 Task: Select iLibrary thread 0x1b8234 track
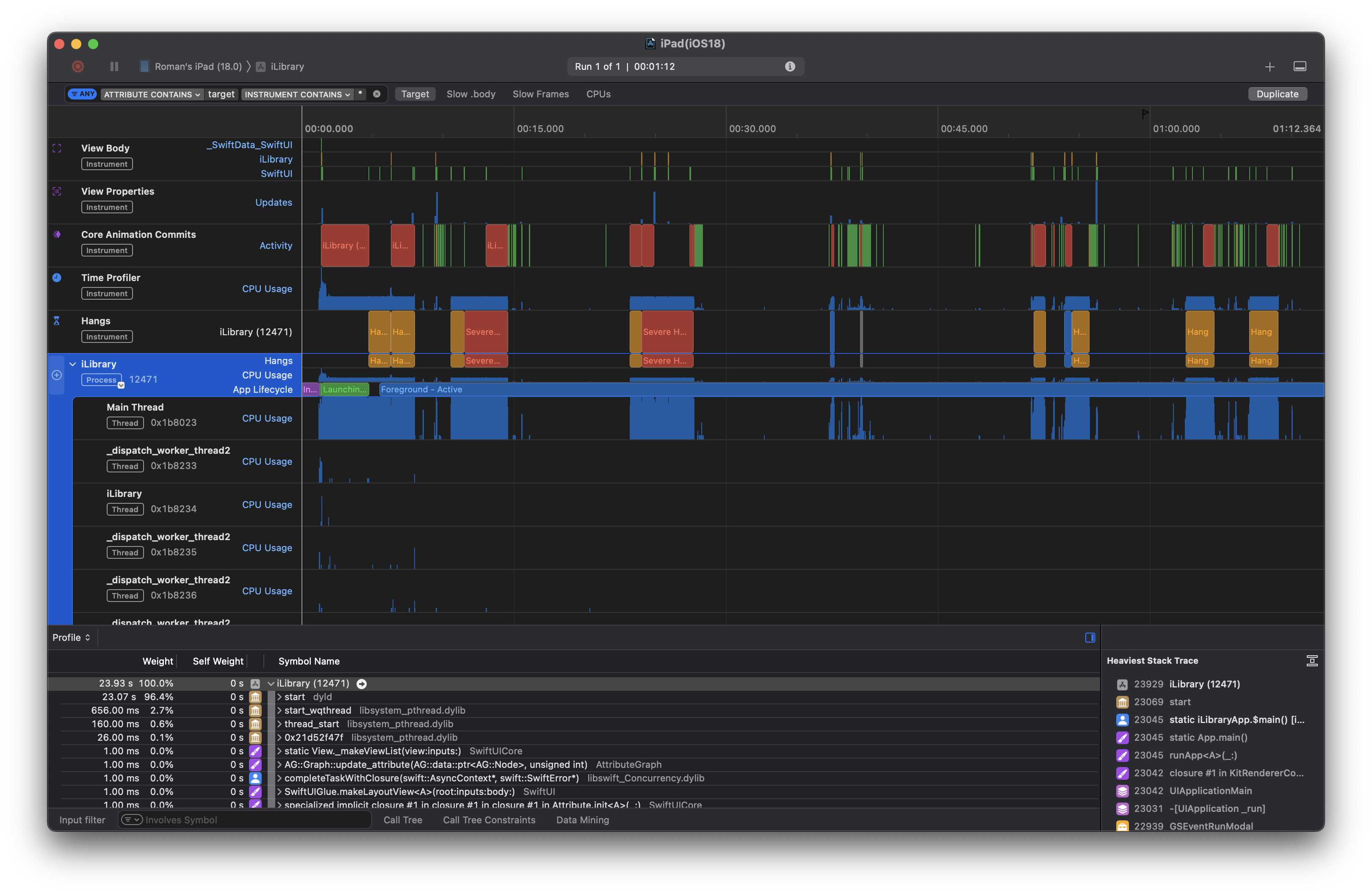(187, 505)
